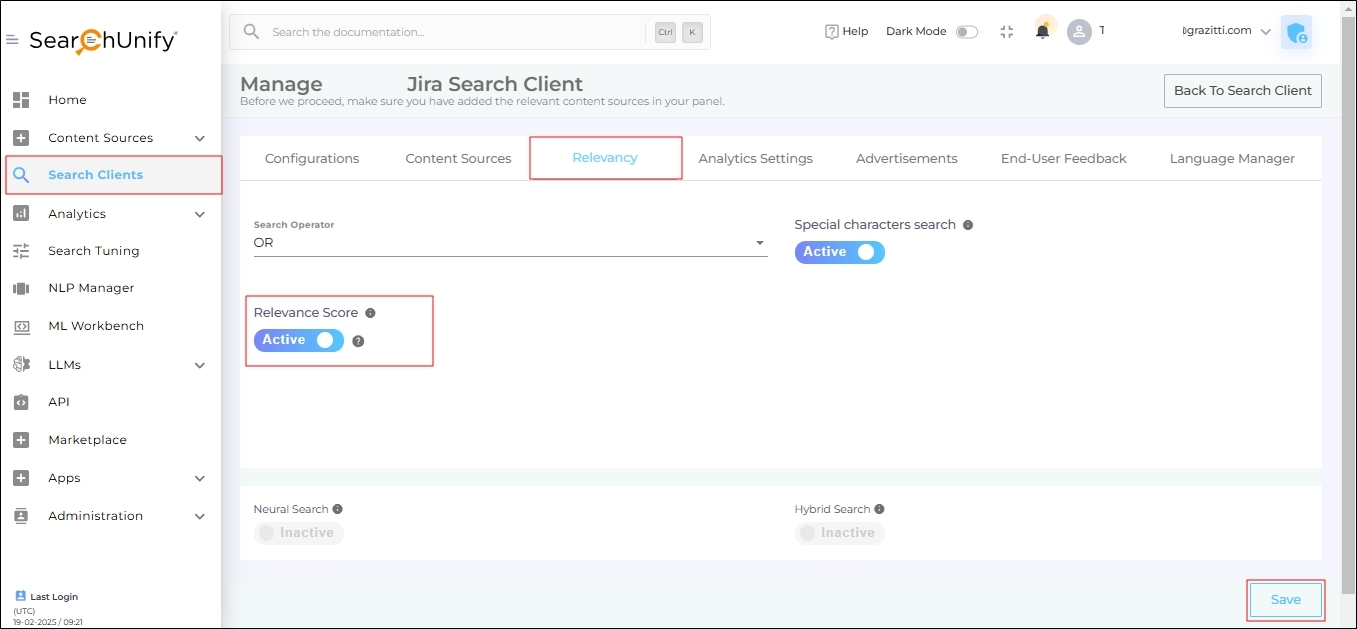Click the fullscreen collapse icon in header
Screen dimensions: 1357x629
coord(1007,32)
